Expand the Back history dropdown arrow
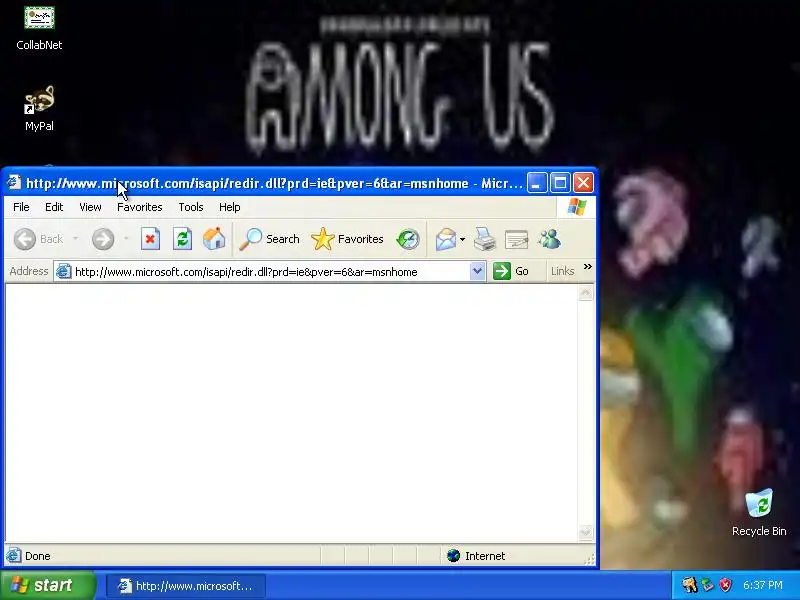This screenshot has width=800, height=600. pos(76,239)
